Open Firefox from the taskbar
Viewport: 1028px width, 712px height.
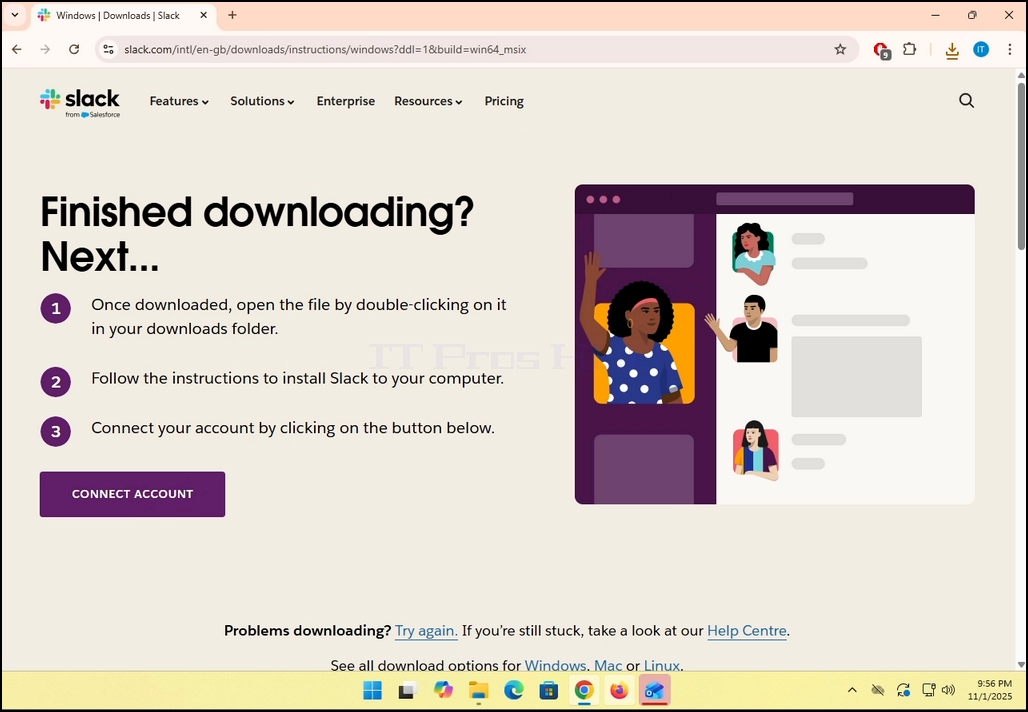pos(619,690)
